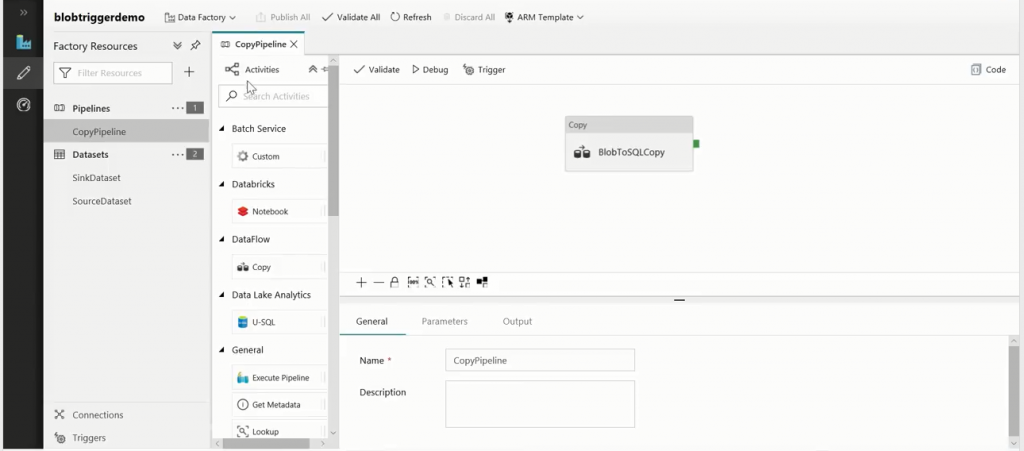Collapse all Factory Resources double chevron
Image resolution: width=1024 pixels, height=451 pixels.
177,46
